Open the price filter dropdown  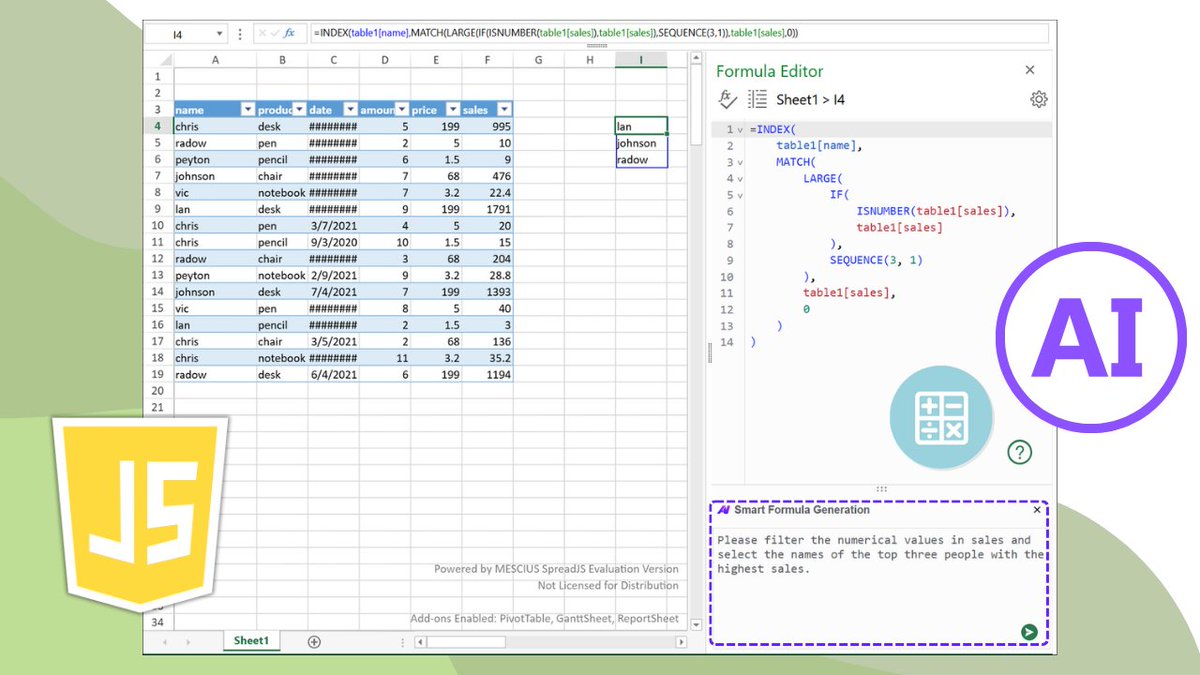point(452,110)
